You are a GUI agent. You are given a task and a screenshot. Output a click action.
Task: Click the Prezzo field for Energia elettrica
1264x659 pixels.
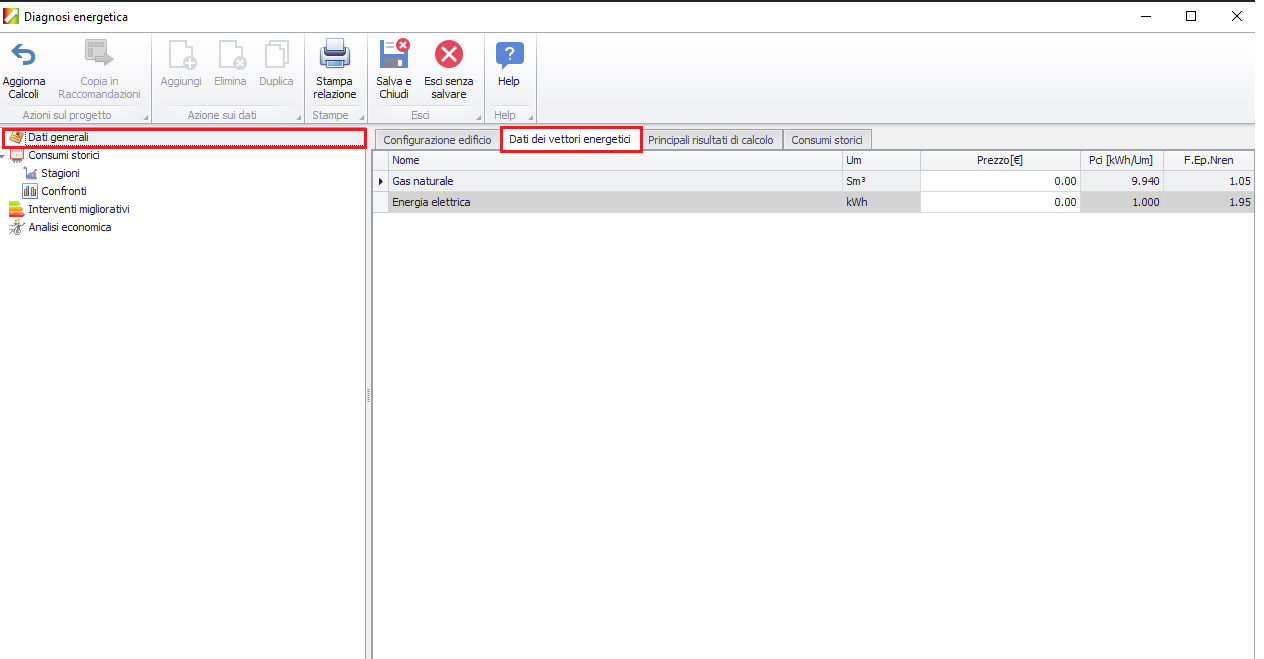(x=999, y=202)
